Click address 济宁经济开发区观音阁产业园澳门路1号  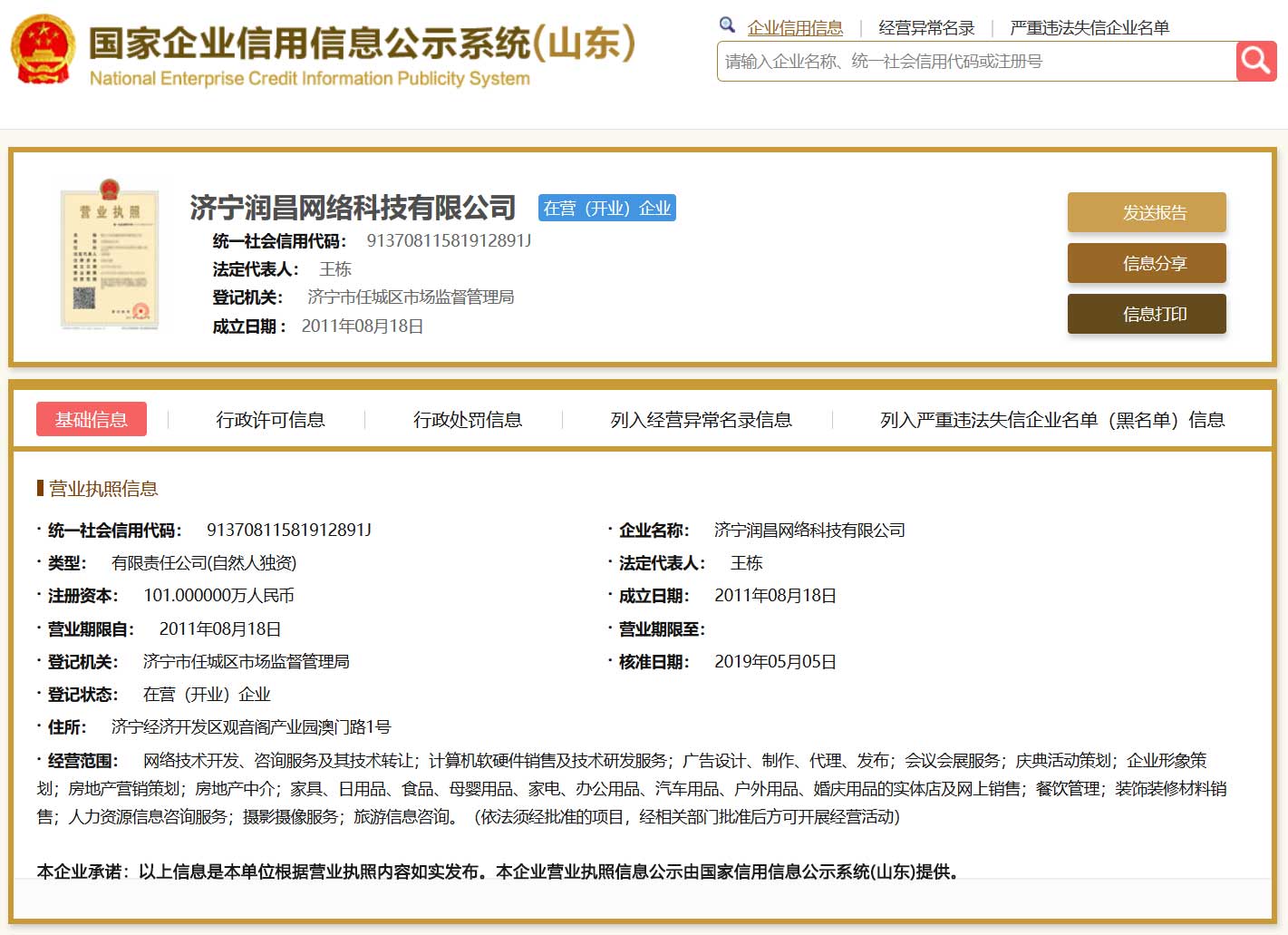251,727
